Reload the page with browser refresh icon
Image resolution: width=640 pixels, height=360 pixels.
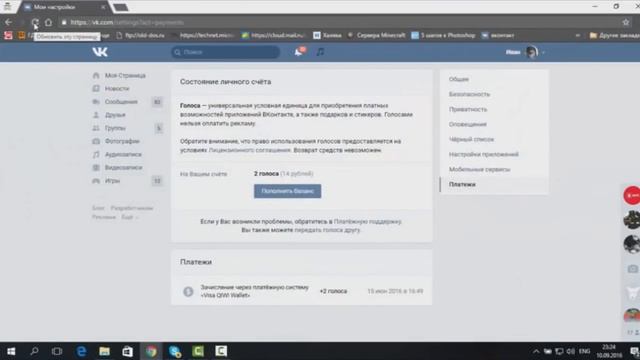[35, 22]
